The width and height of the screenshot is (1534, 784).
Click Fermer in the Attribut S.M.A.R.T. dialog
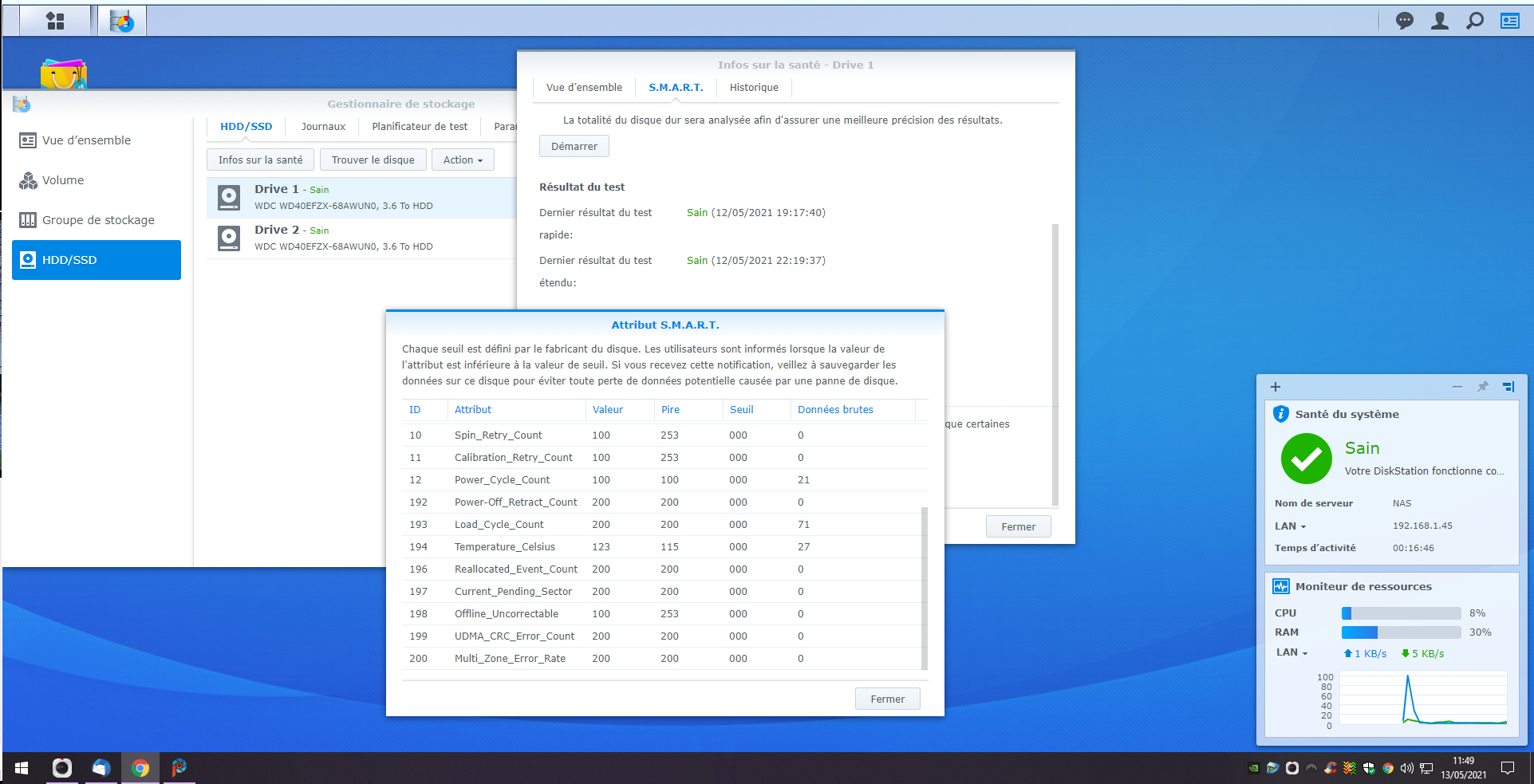tap(887, 699)
